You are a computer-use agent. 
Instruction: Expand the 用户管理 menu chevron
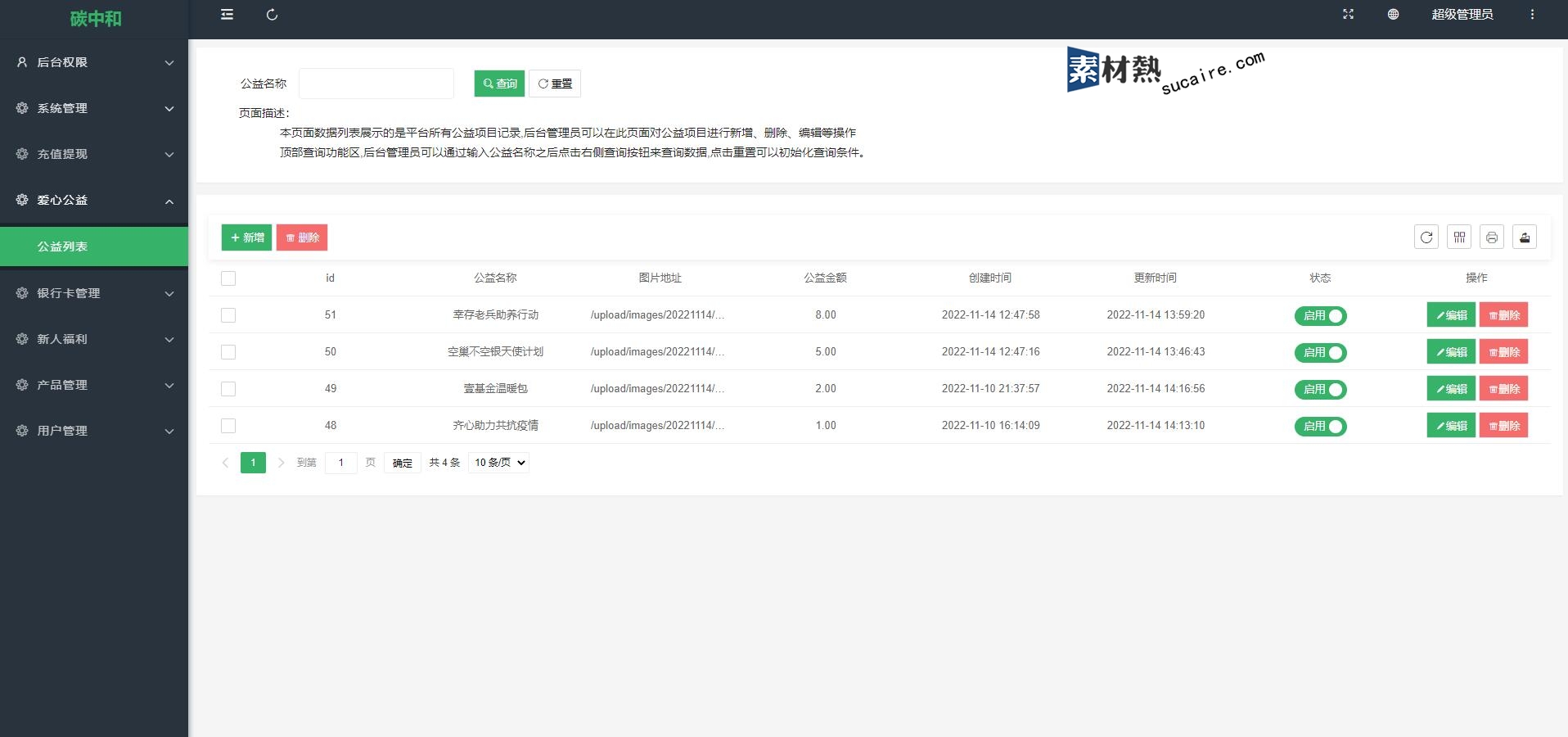point(169,432)
